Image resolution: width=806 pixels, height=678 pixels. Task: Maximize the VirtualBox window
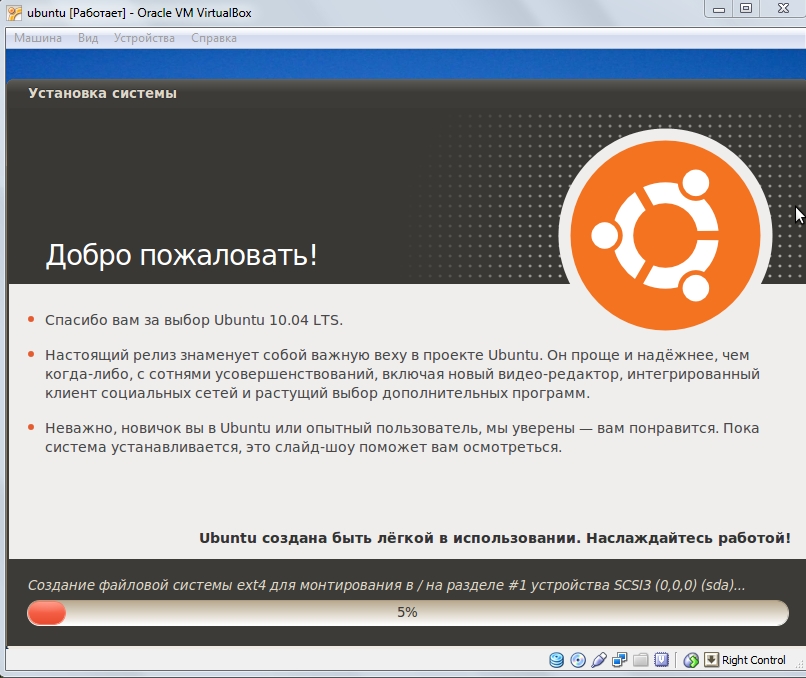(x=746, y=9)
